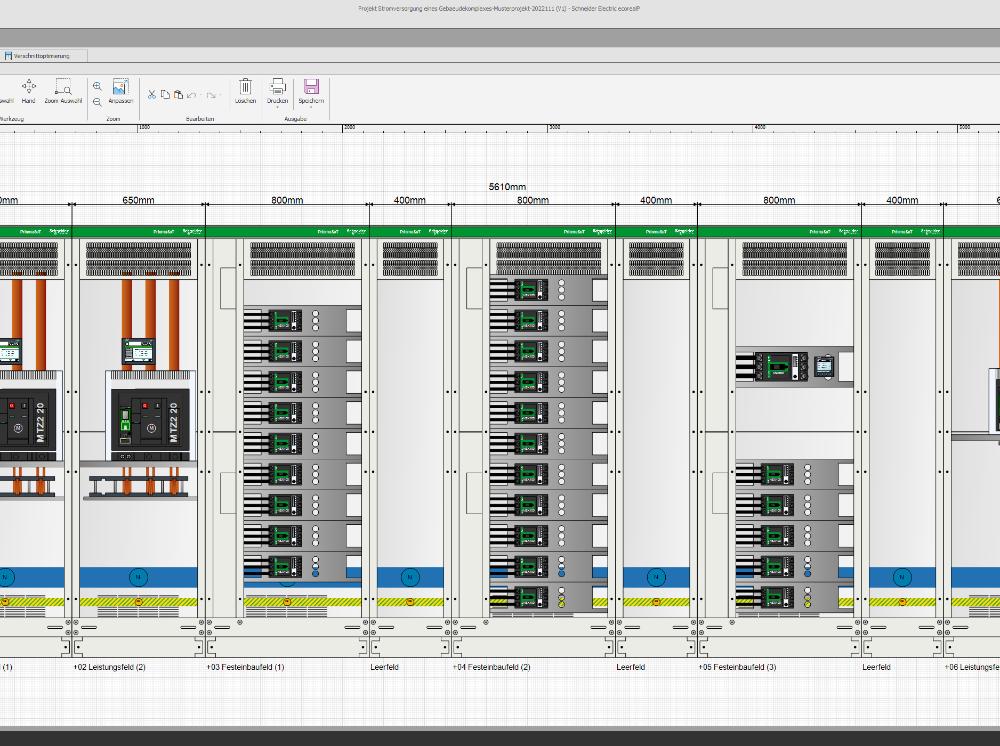Viewport: 1000px width, 746px height.
Task: Expand the Speichern dropdown arrow
Action: (x=311, y=107)
